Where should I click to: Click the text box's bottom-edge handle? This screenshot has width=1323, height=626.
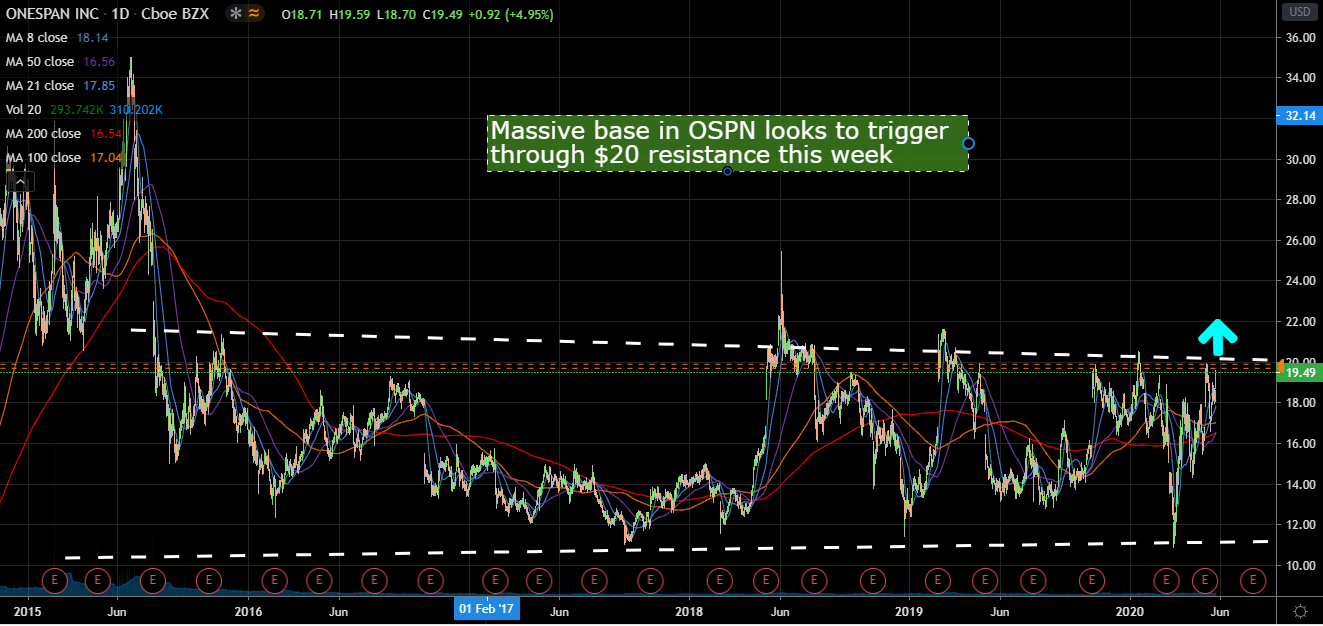pos(727,171)
